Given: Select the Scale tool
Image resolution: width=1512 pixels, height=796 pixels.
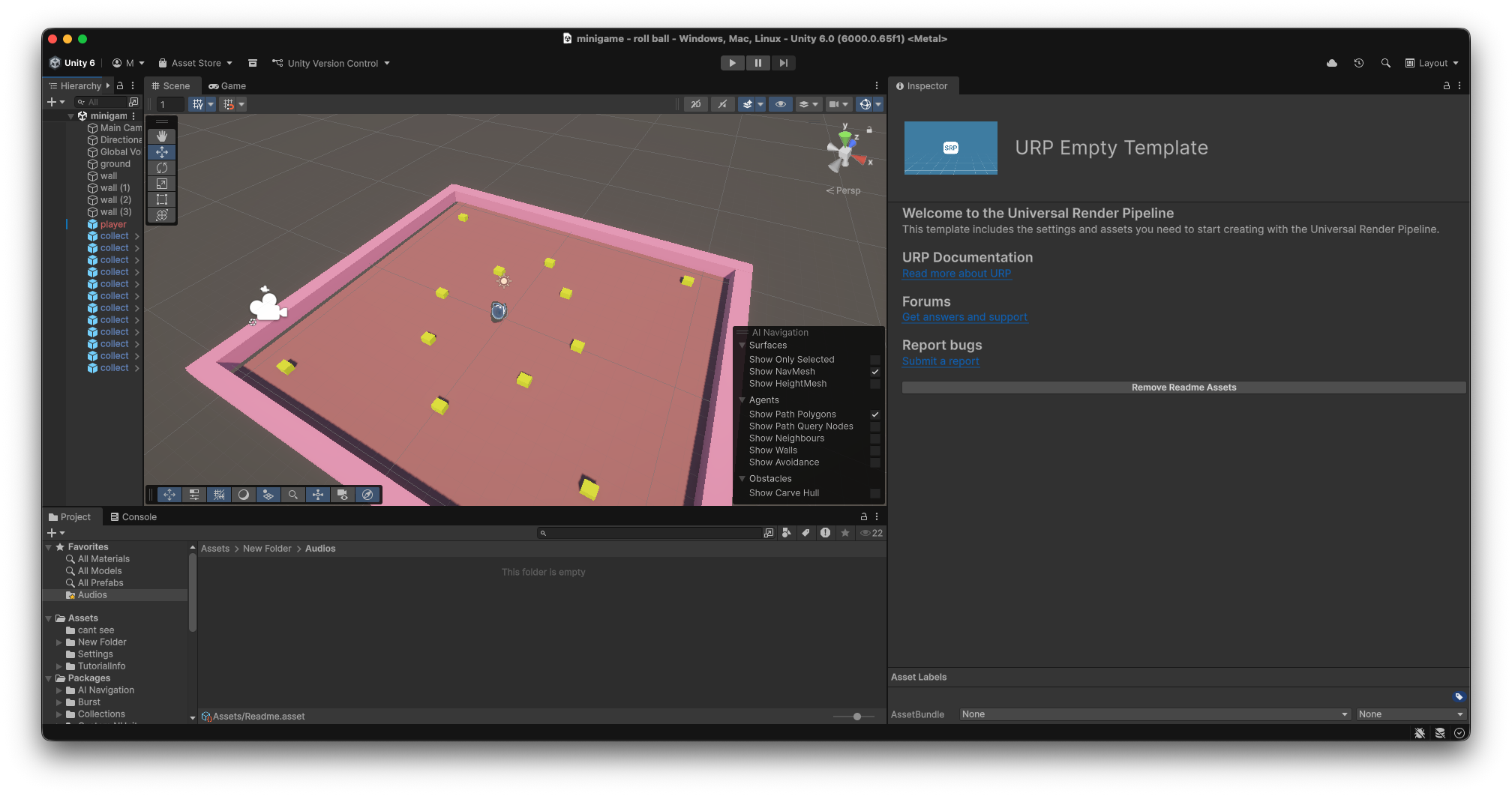Looking at the screenshot, I should tap(161, 184).
